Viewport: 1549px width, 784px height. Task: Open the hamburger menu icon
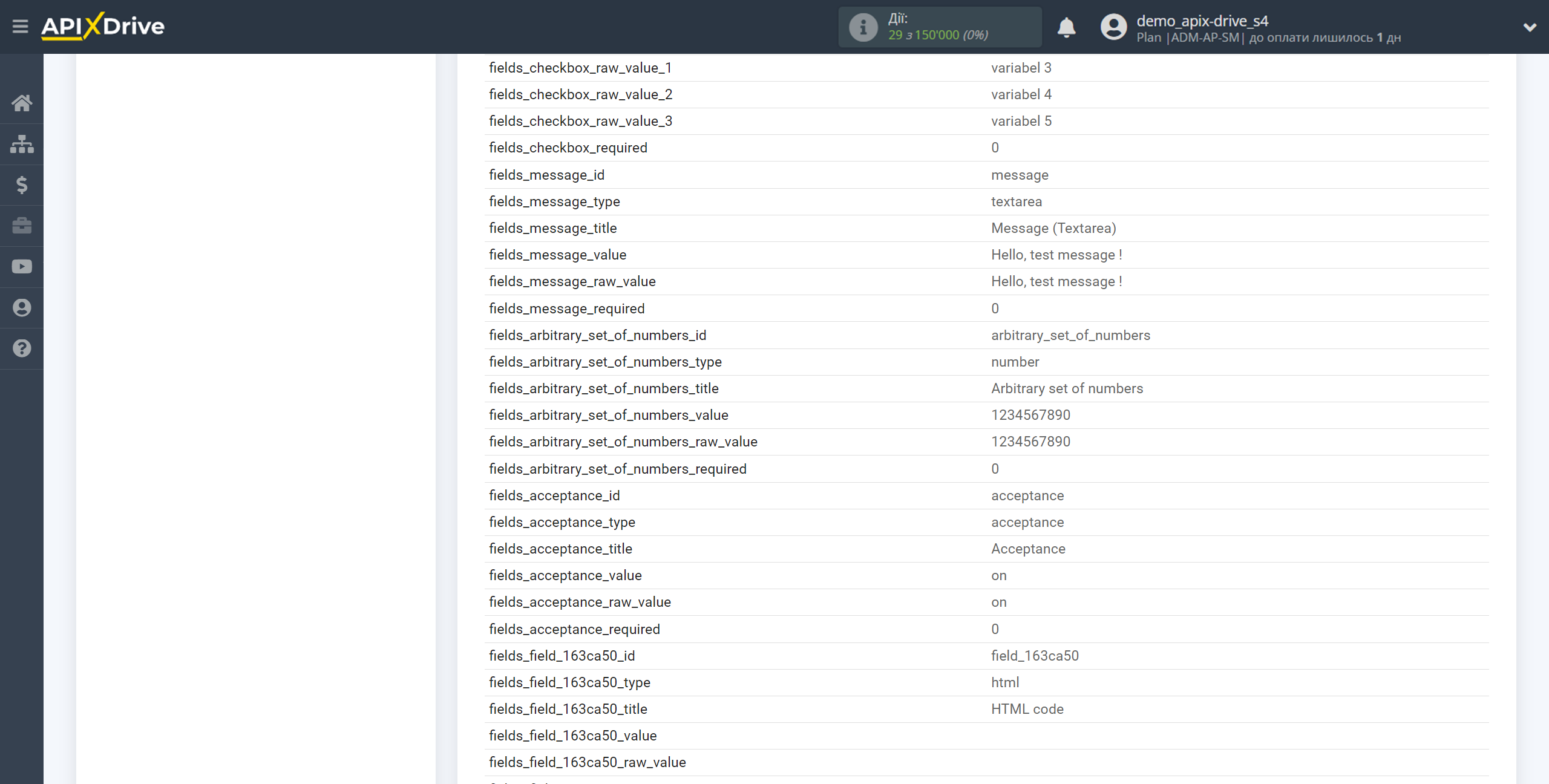(x=20, y=27)
